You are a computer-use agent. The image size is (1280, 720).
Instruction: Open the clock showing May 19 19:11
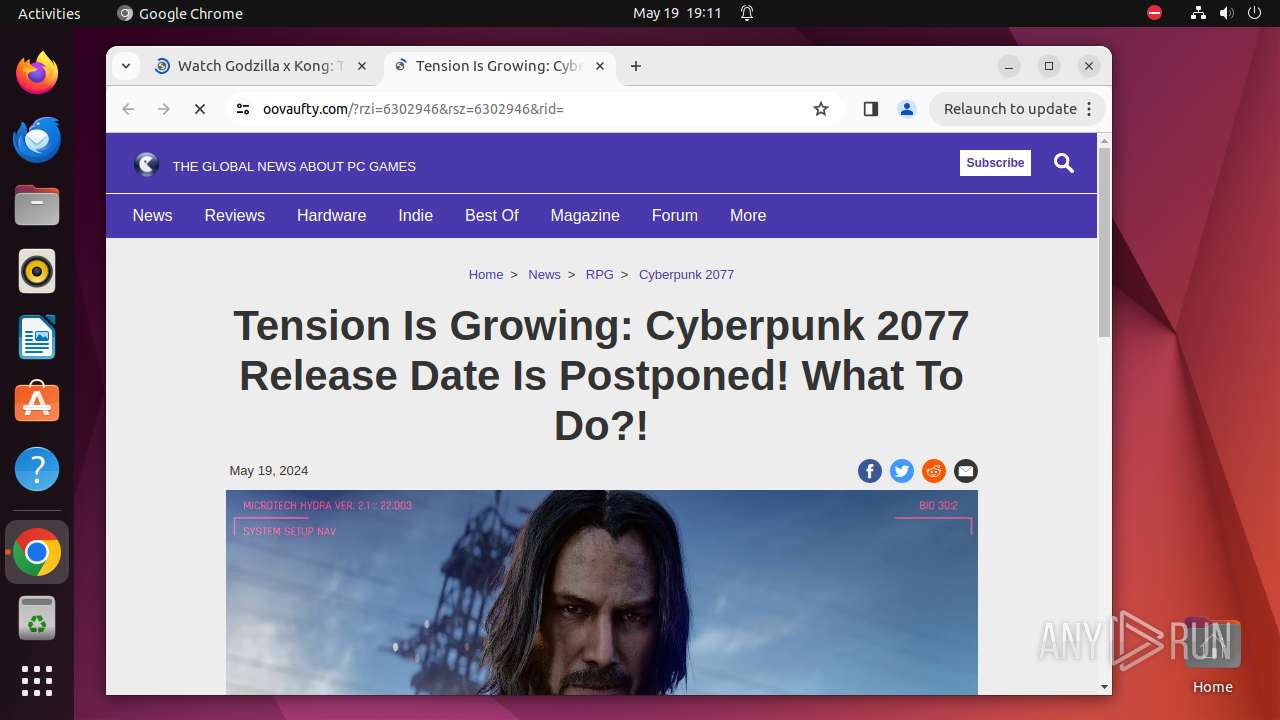[x=677, y=13]
